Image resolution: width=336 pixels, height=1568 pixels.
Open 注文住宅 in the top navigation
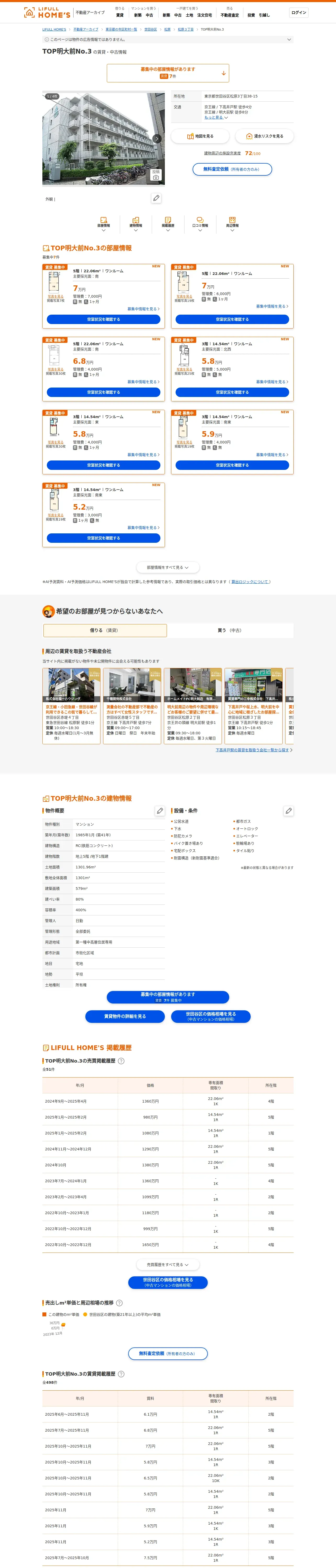coord(205,15)
